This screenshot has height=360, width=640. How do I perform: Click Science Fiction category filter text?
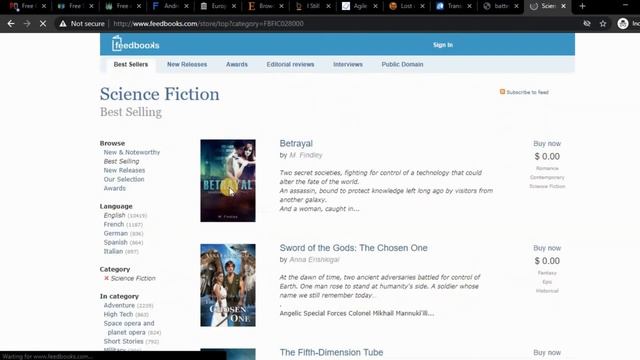(x=133, y=278)
